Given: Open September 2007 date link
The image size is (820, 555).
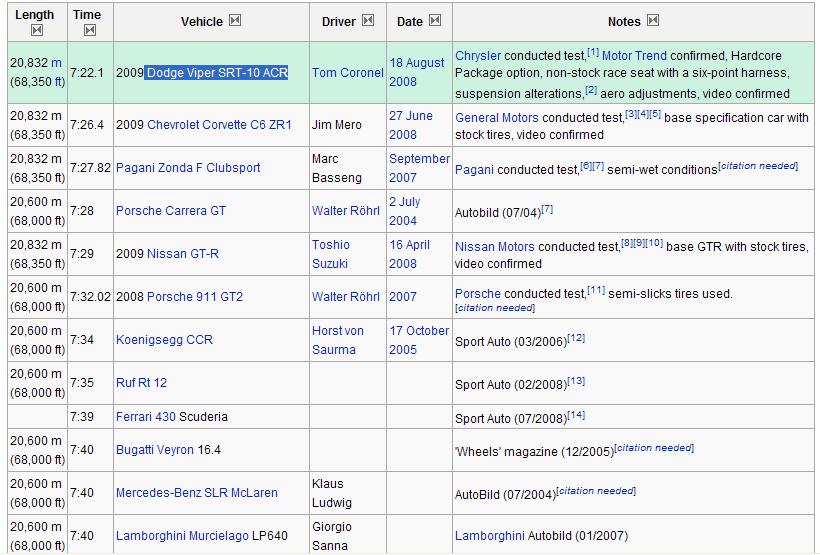Looking at the screenshot, I should pyautogui.click(x=419, y=168).
